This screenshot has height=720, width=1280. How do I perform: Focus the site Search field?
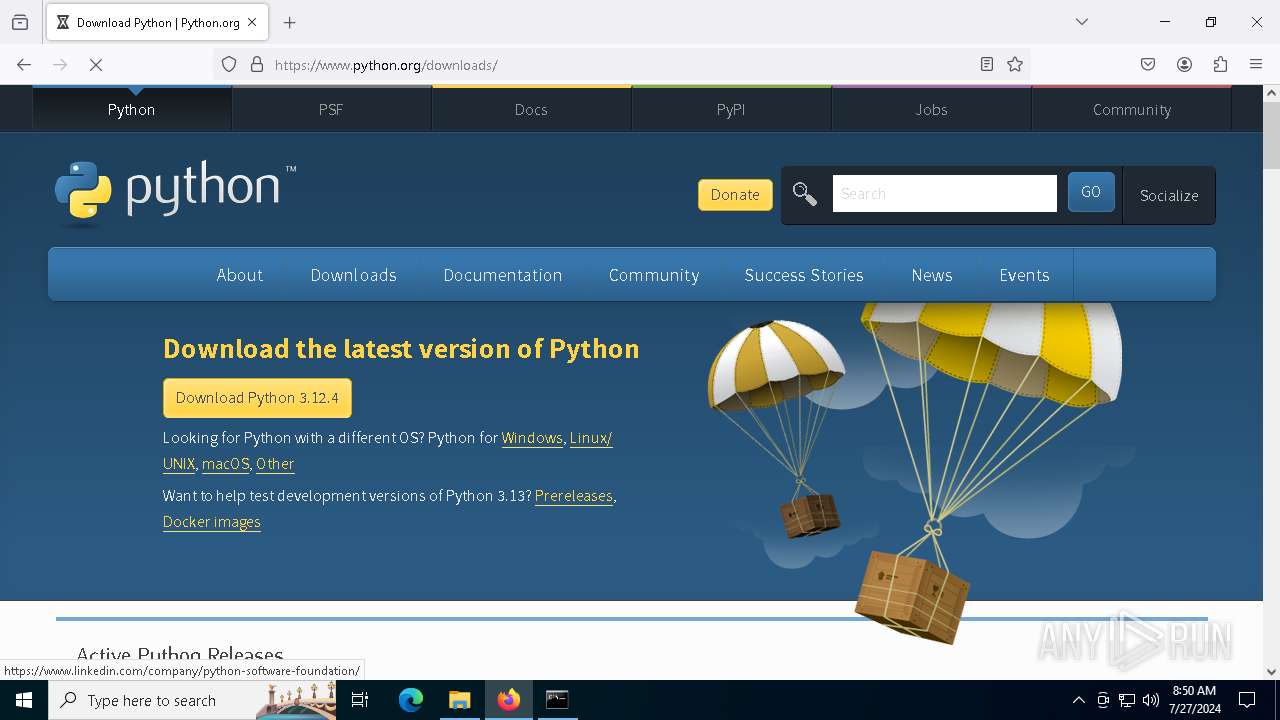tap(944, 193)
